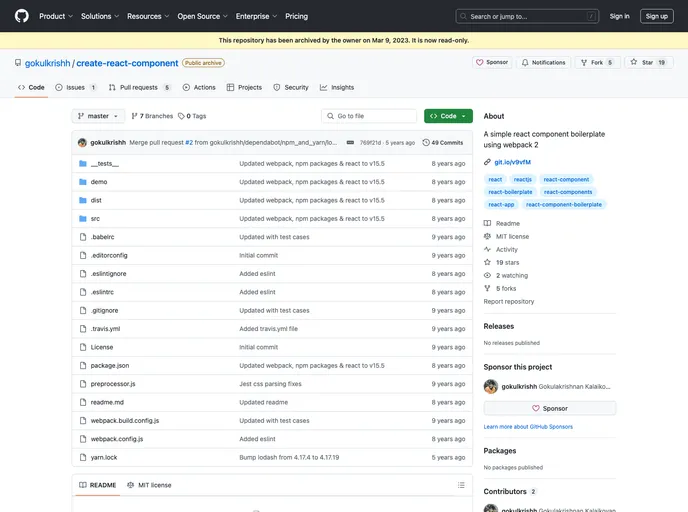Fork the repository
Viewport: 688px width, 512px height.
point(597,63)
